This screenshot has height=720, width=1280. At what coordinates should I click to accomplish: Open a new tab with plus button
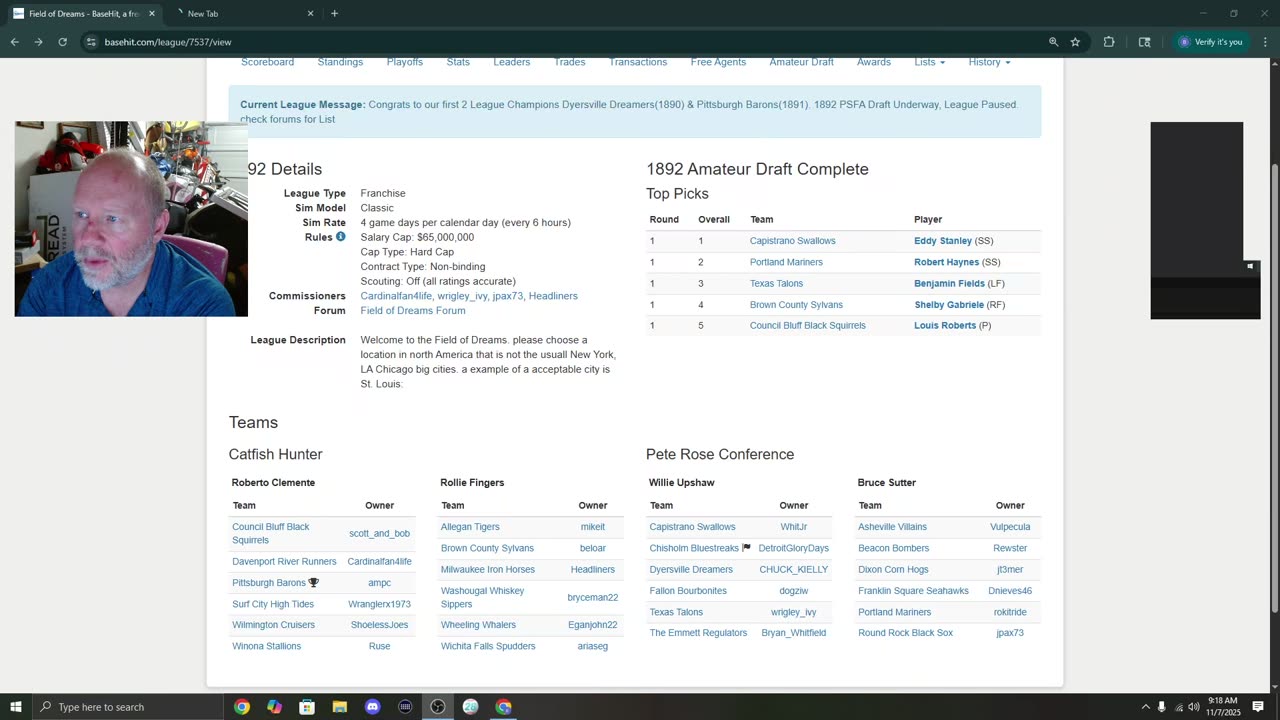point(334,13)
